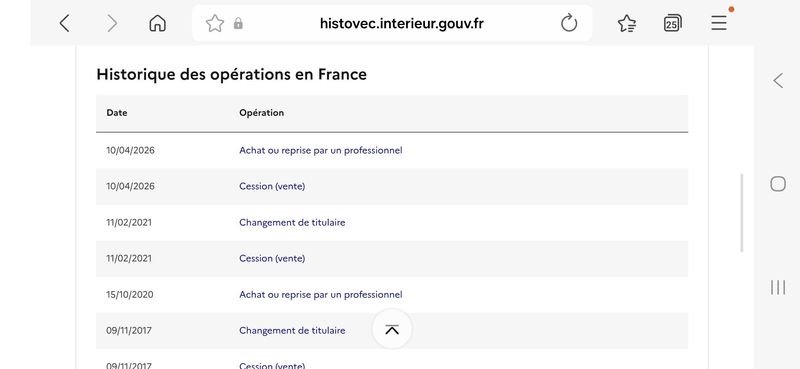
Task: Select 11/02/2021 Changement de titulaire entry
Action: [392, 223]
